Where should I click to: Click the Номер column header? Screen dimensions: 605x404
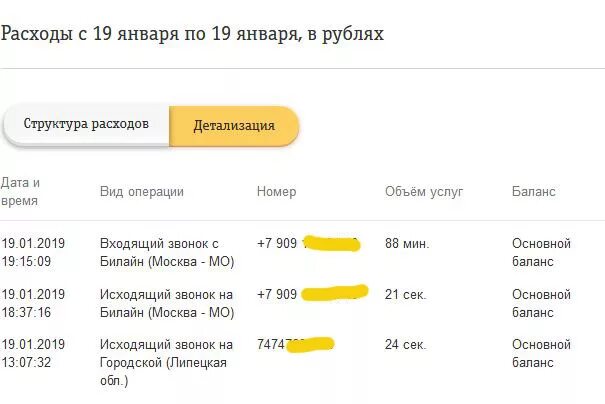click(276, 191)
